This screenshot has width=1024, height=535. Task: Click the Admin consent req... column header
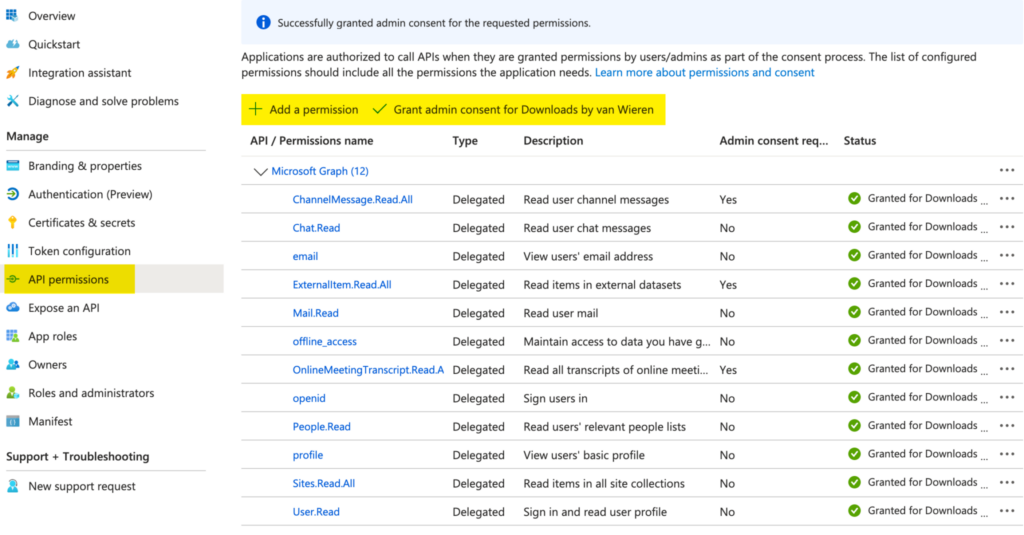tap(773, 140)
